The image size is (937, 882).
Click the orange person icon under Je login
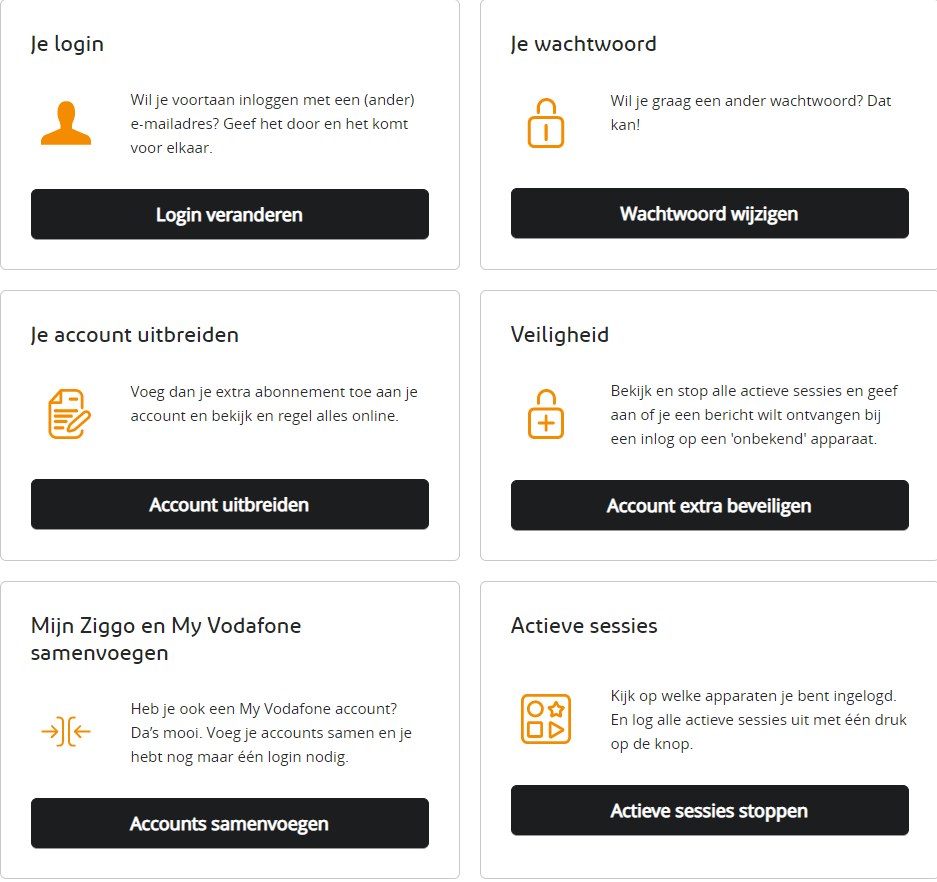pyautogui.click(x=65, y=124)
